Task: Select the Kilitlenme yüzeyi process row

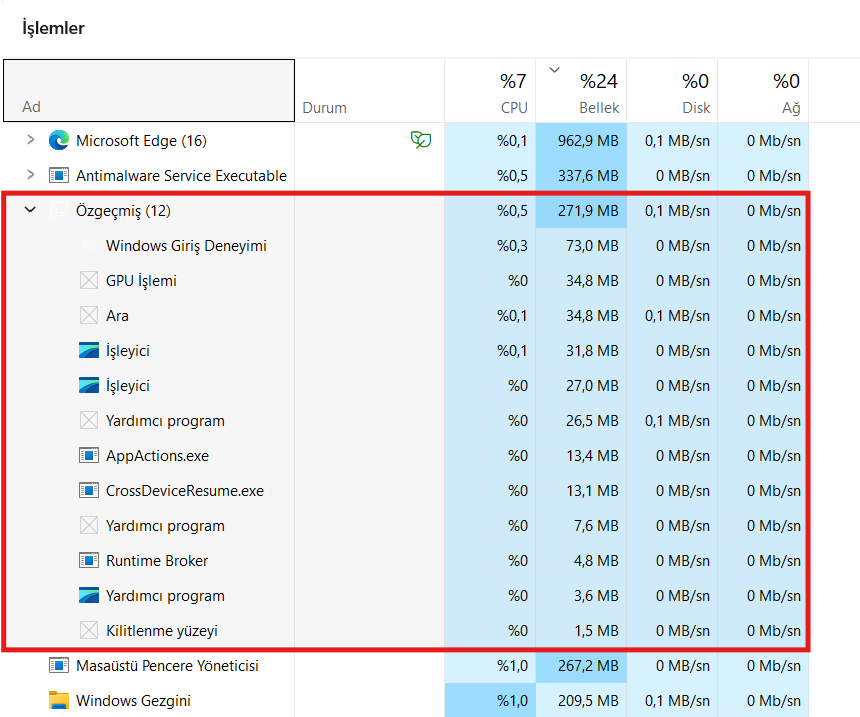Action: click(x=405, y=630)
